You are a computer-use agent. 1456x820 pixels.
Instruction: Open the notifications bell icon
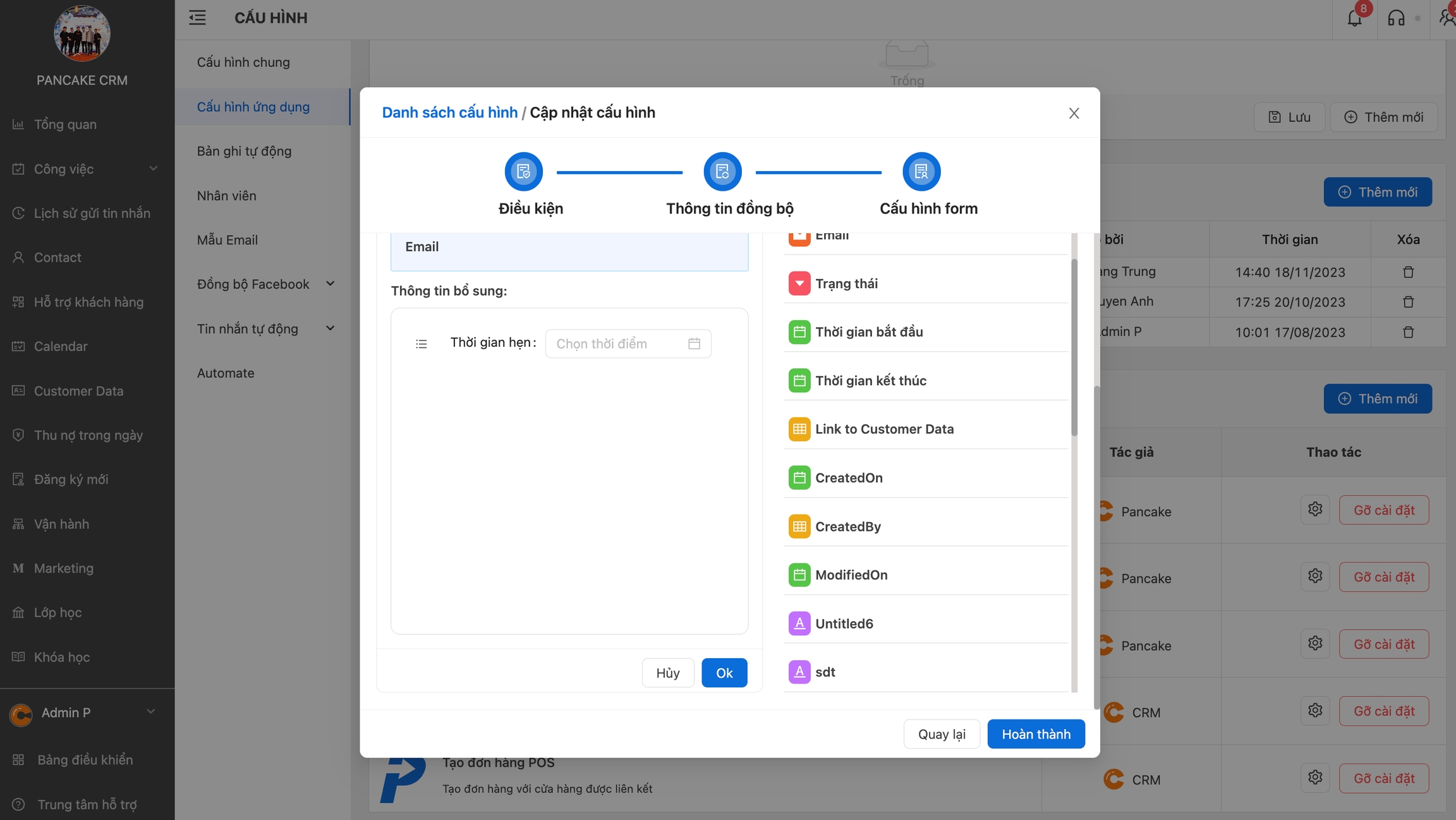click(x=1354, y=18)
